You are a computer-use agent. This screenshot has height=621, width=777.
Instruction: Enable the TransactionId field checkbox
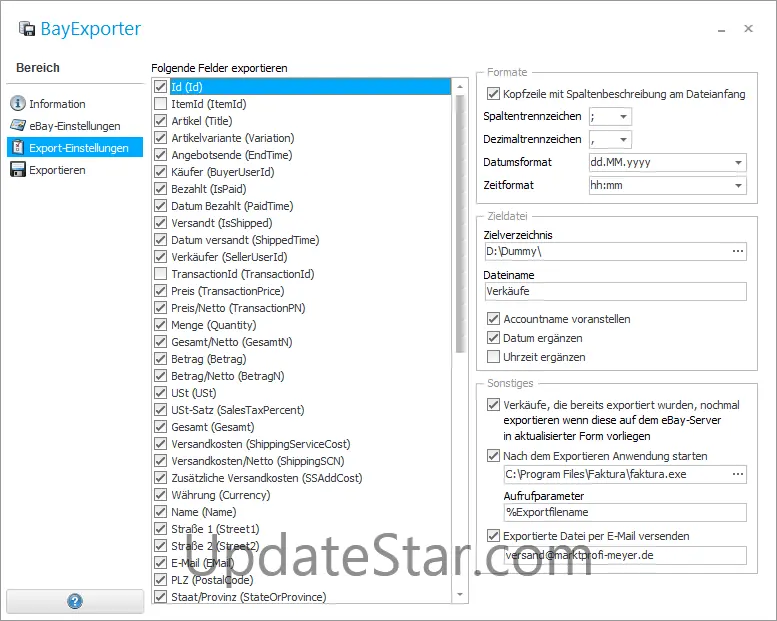tap(160, 274)
